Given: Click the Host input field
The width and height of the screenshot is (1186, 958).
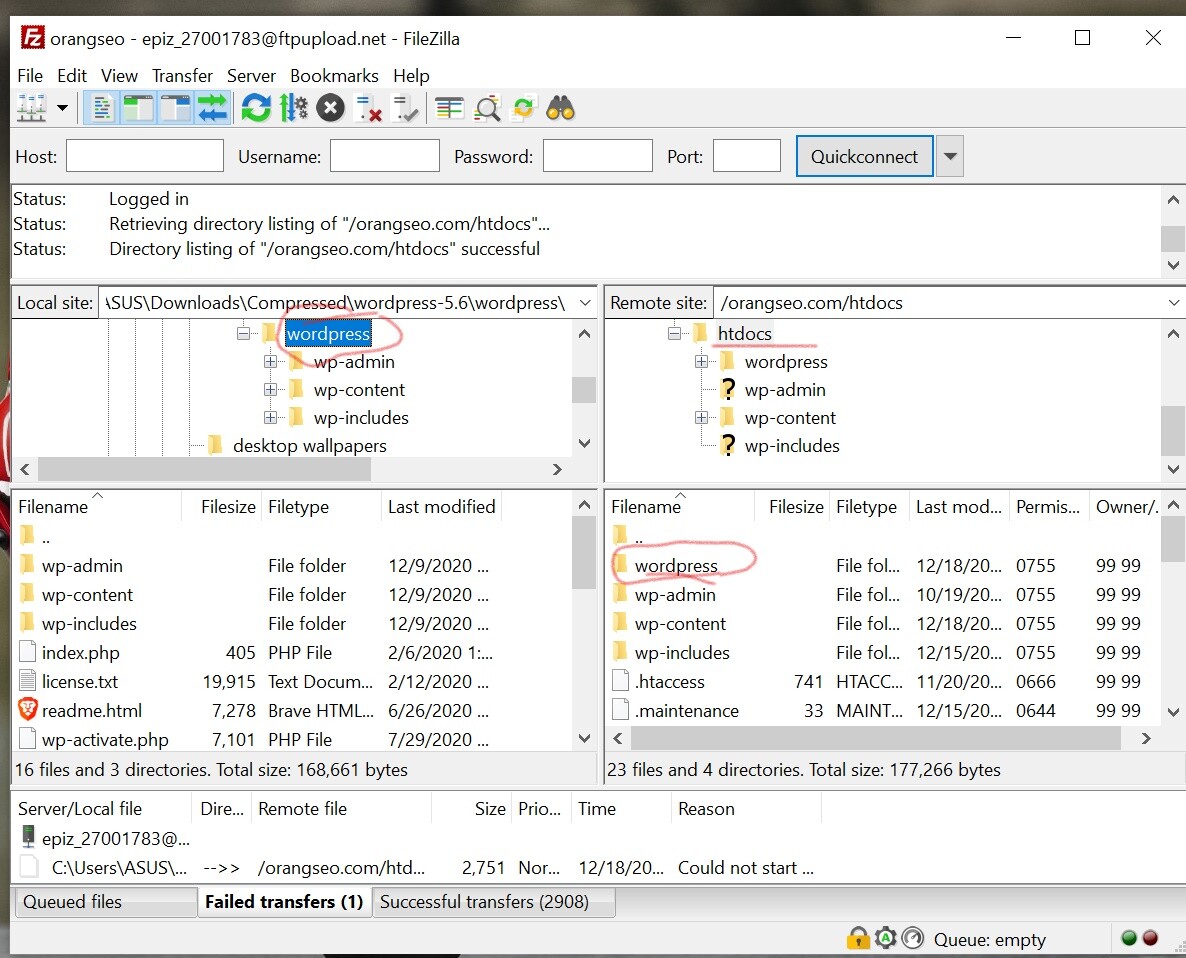Looking at the screenshot, I should click(144, 156).
